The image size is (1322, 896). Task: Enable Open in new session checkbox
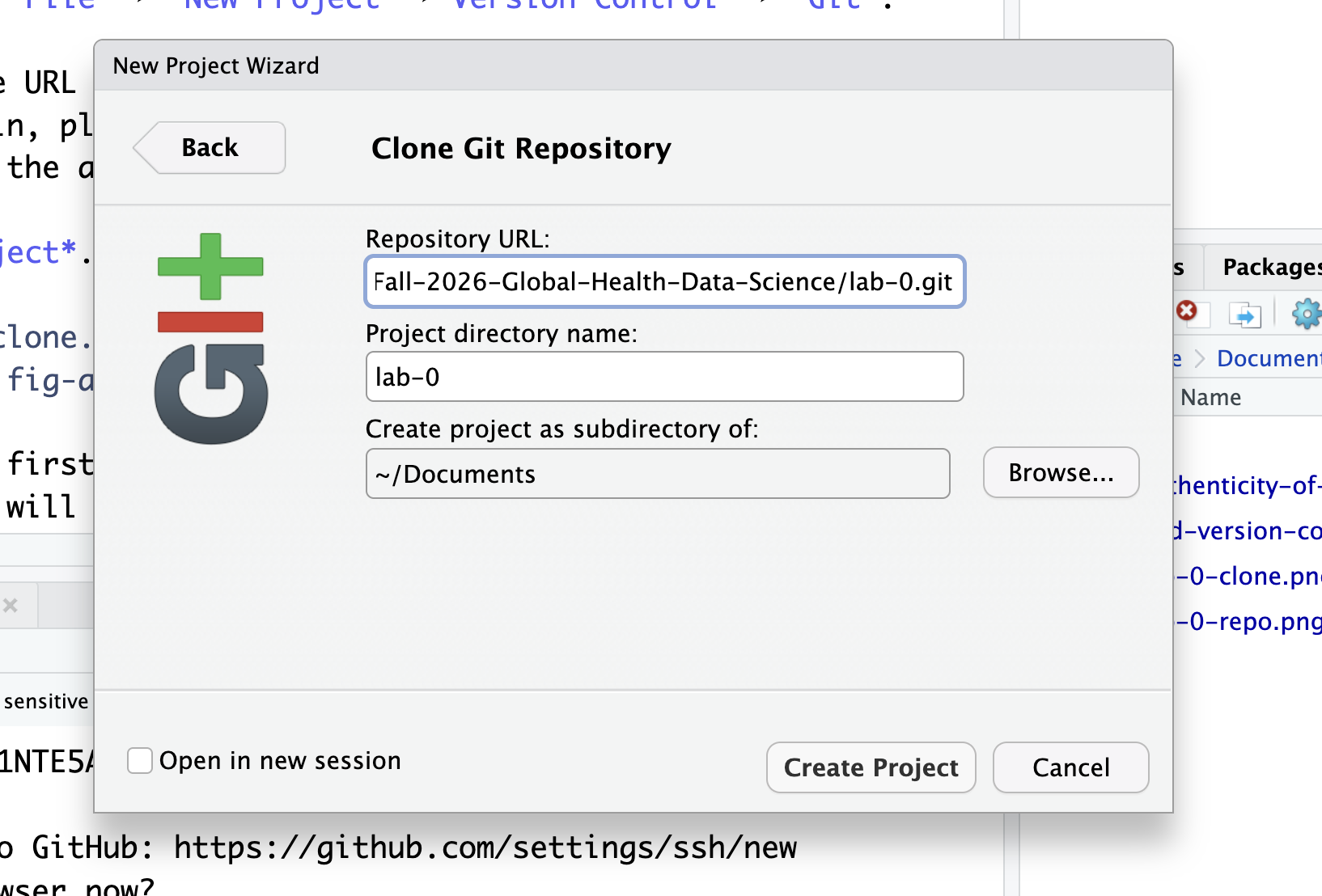[x=140, y=761]
